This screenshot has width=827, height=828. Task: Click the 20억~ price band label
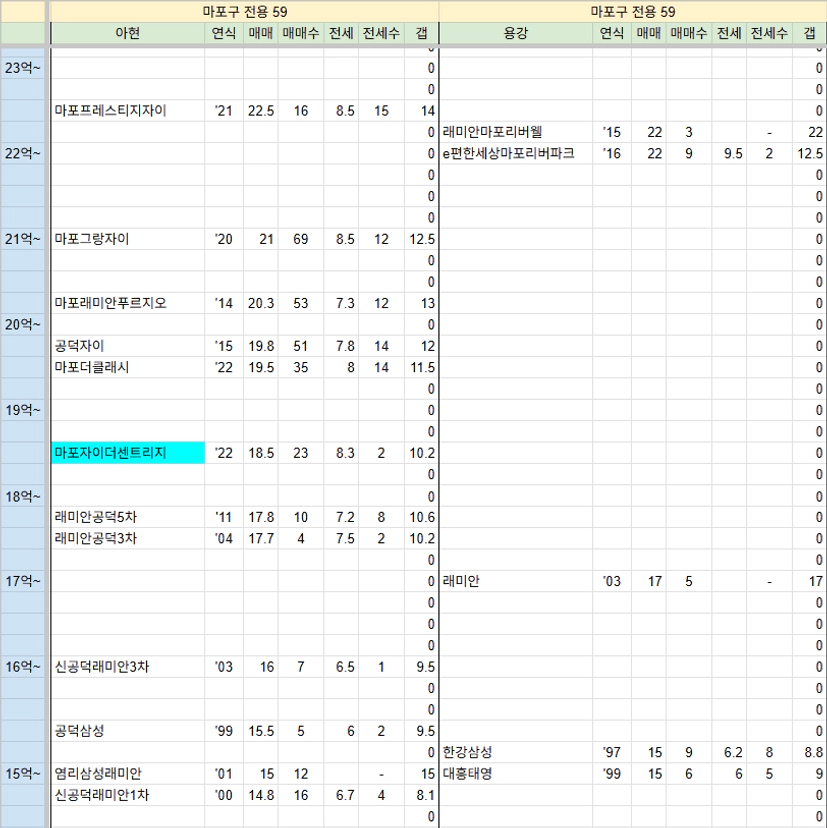pyautogui.click(x=23, y=325)
